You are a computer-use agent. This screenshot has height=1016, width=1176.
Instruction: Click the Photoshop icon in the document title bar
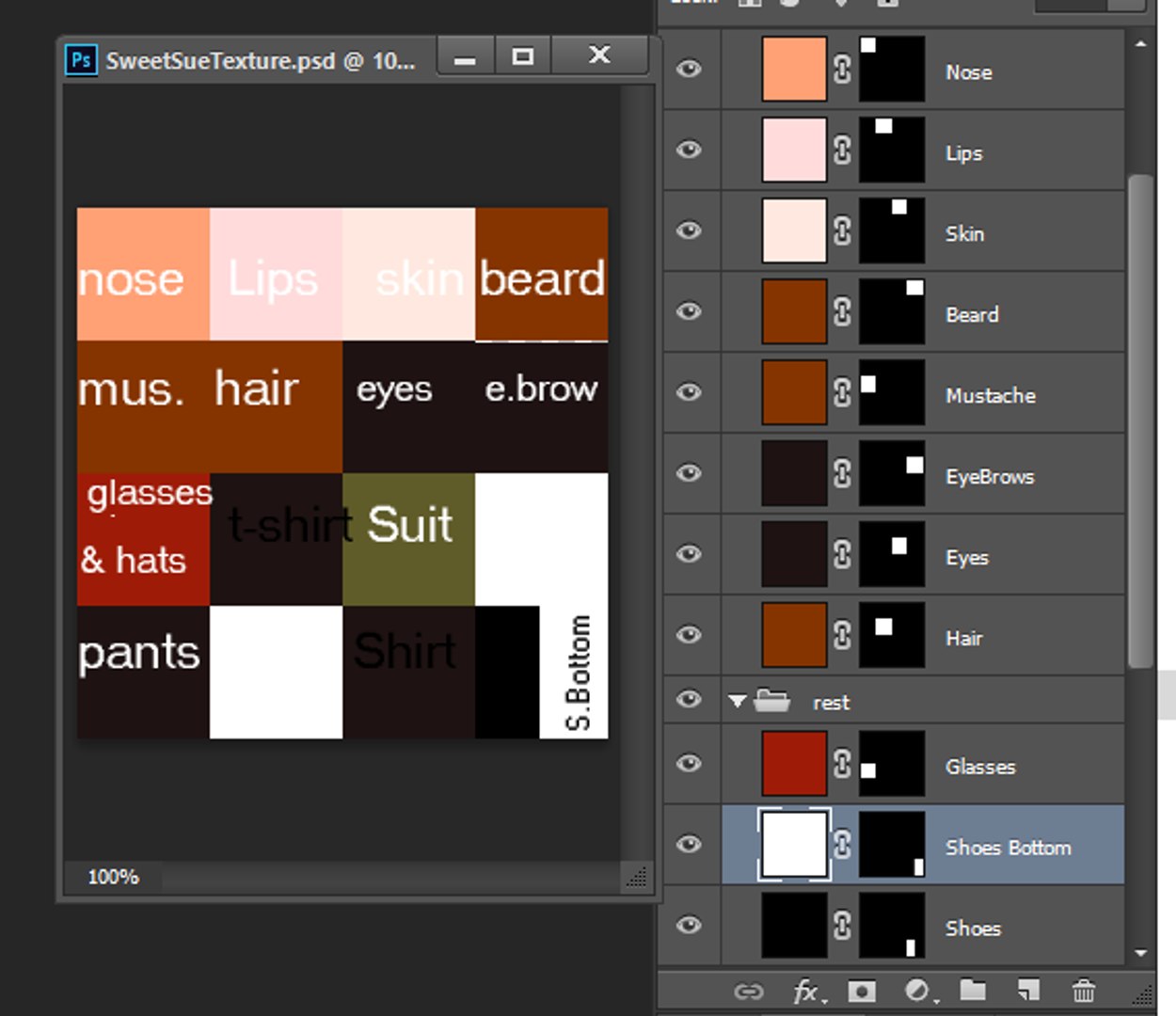[81, 60]
